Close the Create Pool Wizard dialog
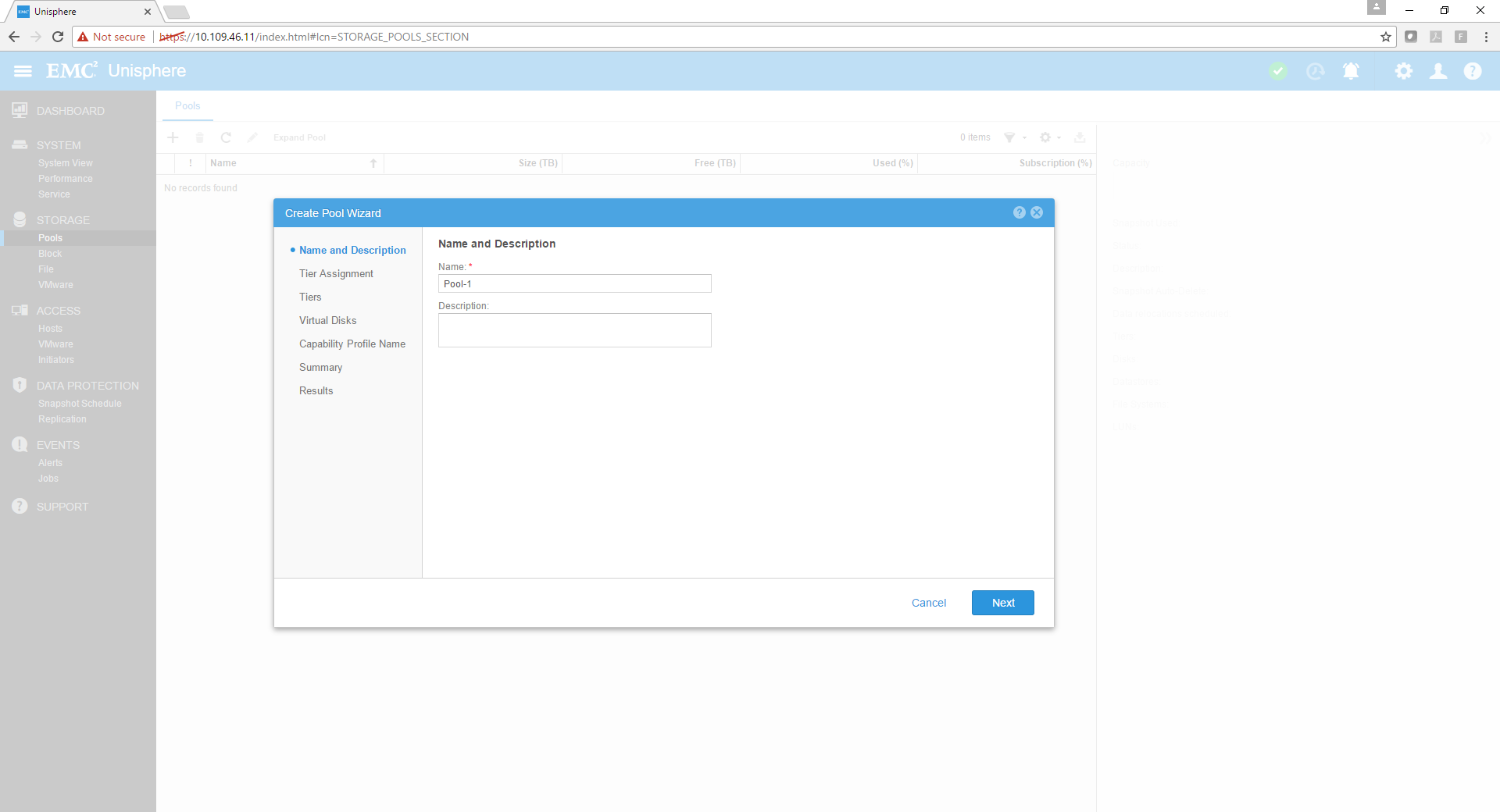This screenshot has height=812, width=1500. coord(1037,212)
